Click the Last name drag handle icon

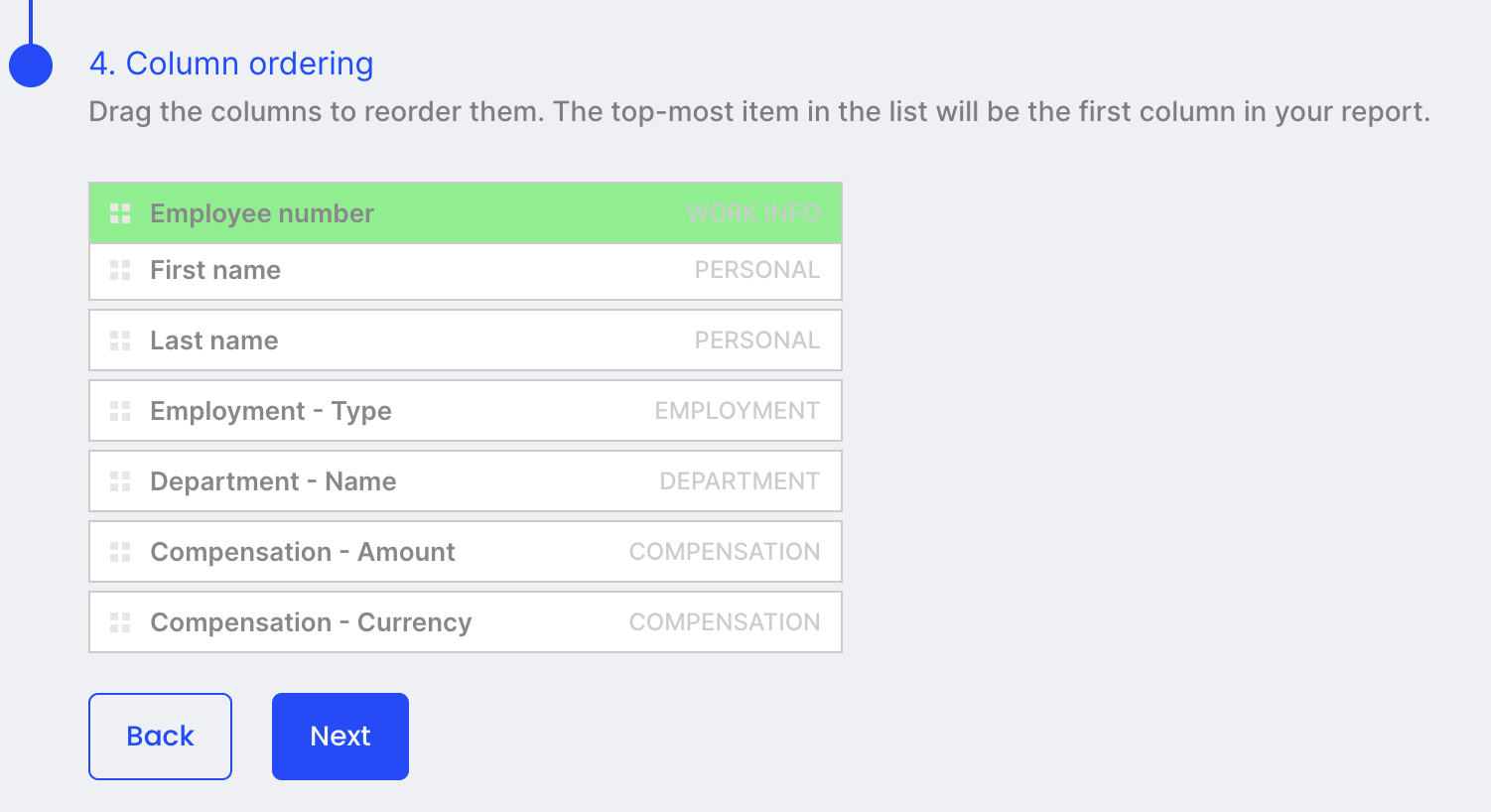pos(120,340)
